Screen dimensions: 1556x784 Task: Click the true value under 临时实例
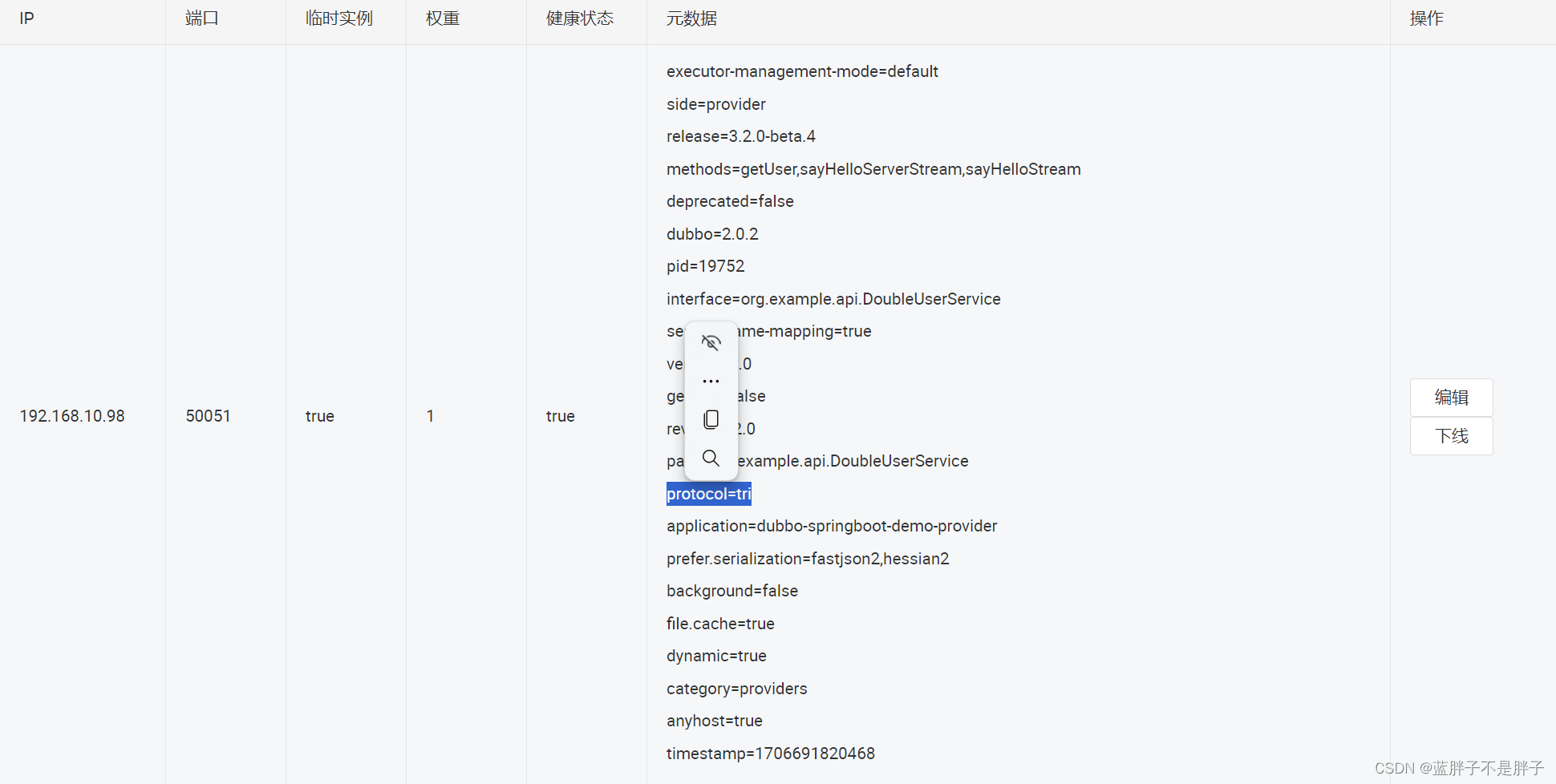320,416
